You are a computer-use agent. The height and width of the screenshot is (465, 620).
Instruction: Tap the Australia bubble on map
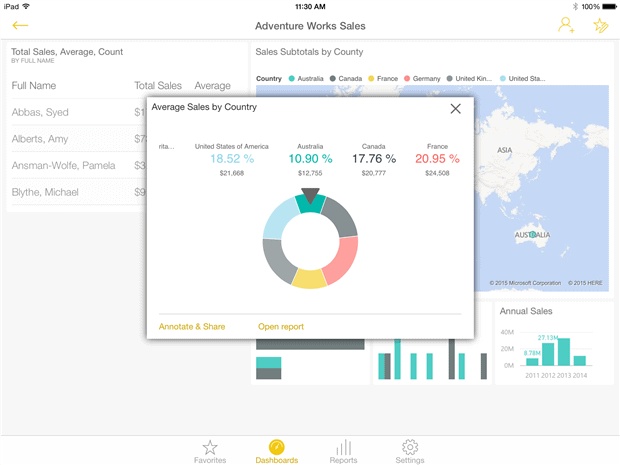[533, 234]
